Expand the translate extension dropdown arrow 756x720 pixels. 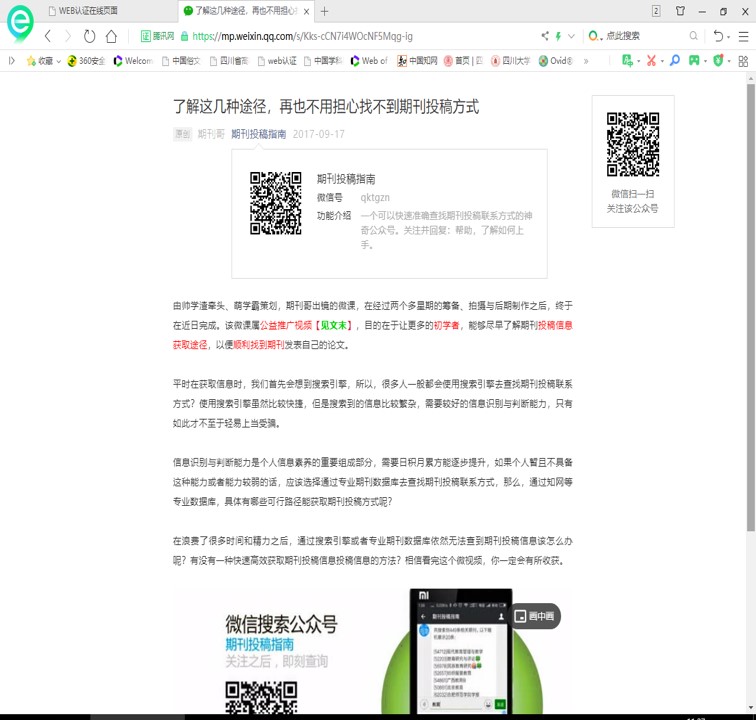[639, 61]
